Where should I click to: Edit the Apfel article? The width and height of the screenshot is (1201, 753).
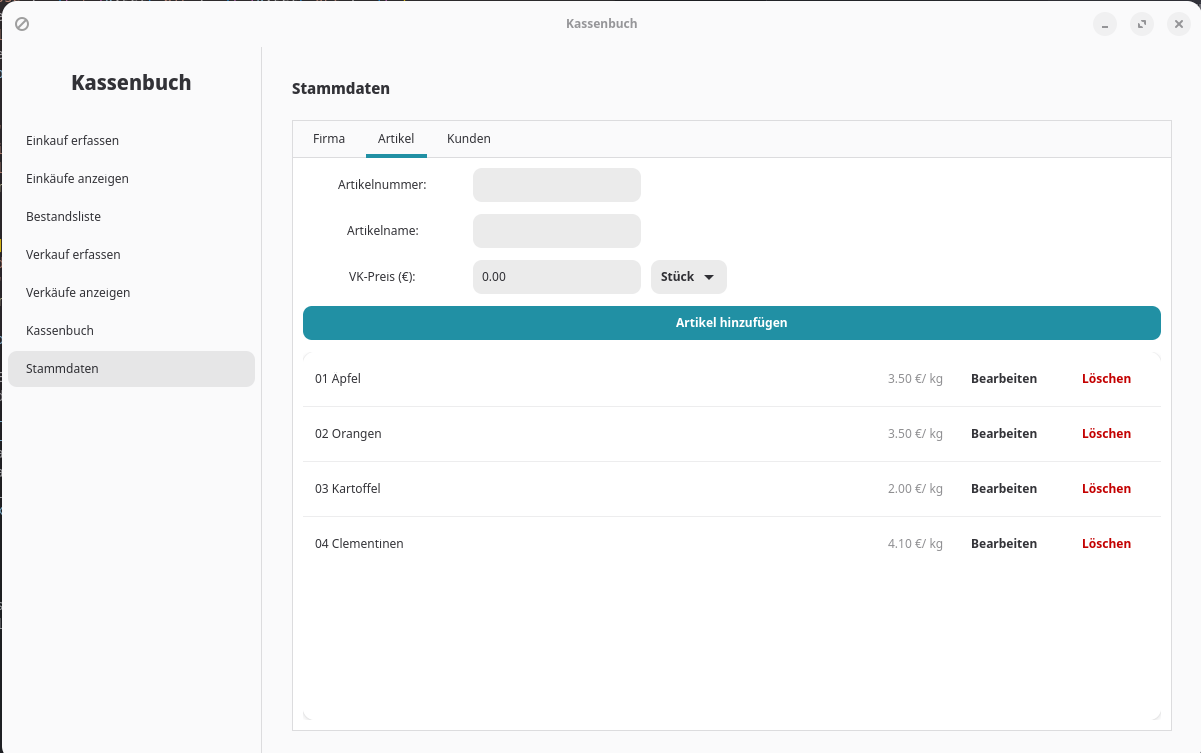tap(1003, 379)
